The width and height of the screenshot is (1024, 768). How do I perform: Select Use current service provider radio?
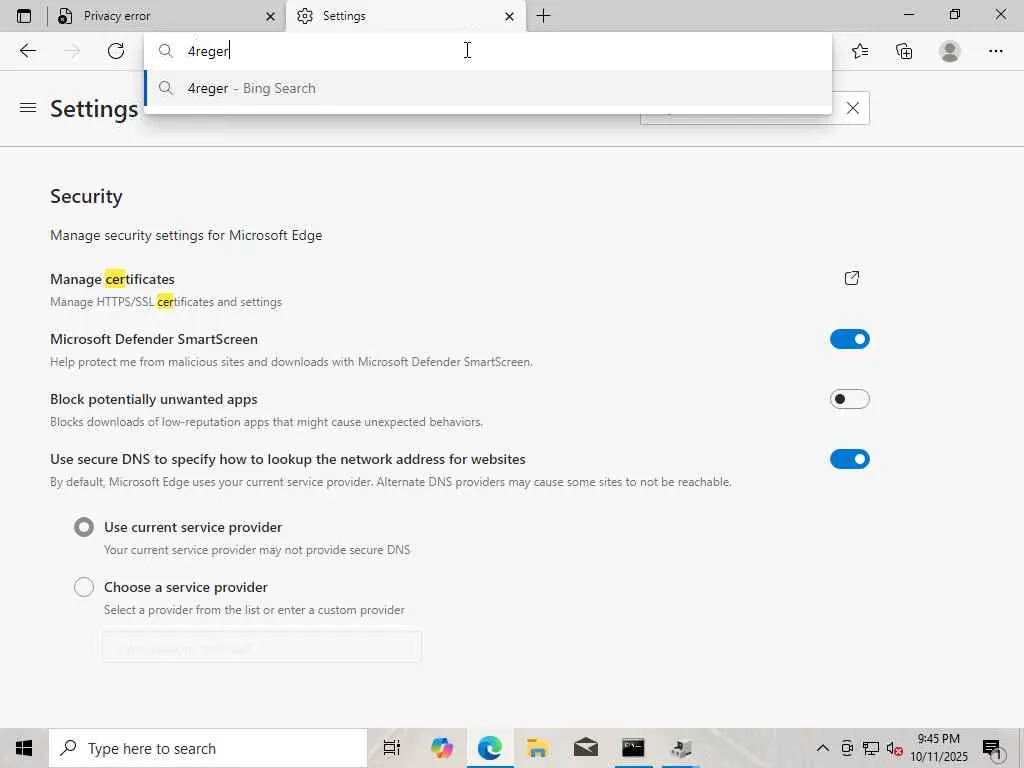[84, 527]
